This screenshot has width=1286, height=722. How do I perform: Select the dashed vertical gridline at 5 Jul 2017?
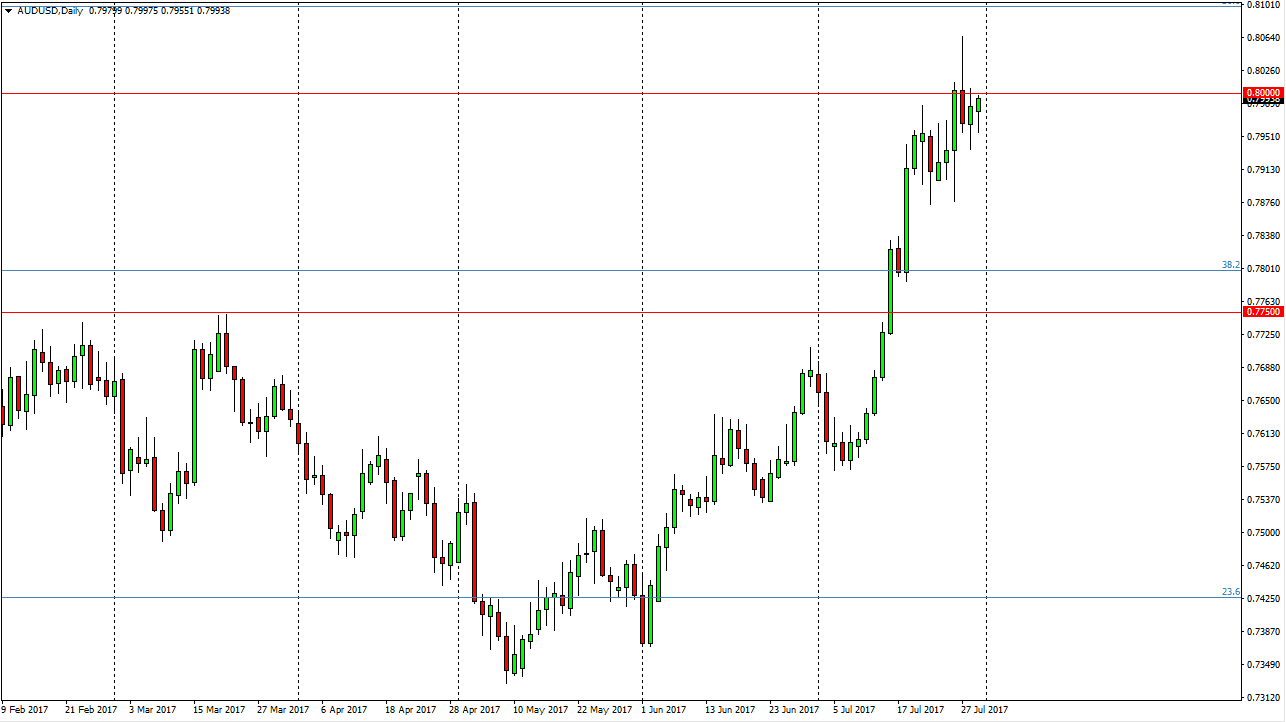click(818, 400)
